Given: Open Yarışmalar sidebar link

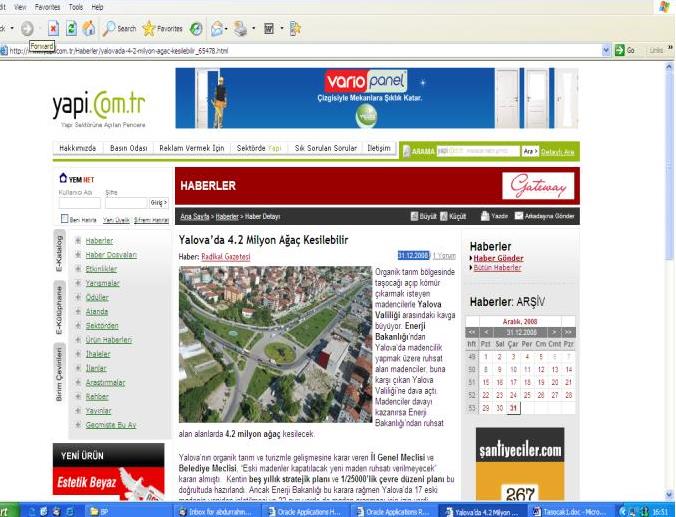Looking at the screenshot, I should pos(103,283).
